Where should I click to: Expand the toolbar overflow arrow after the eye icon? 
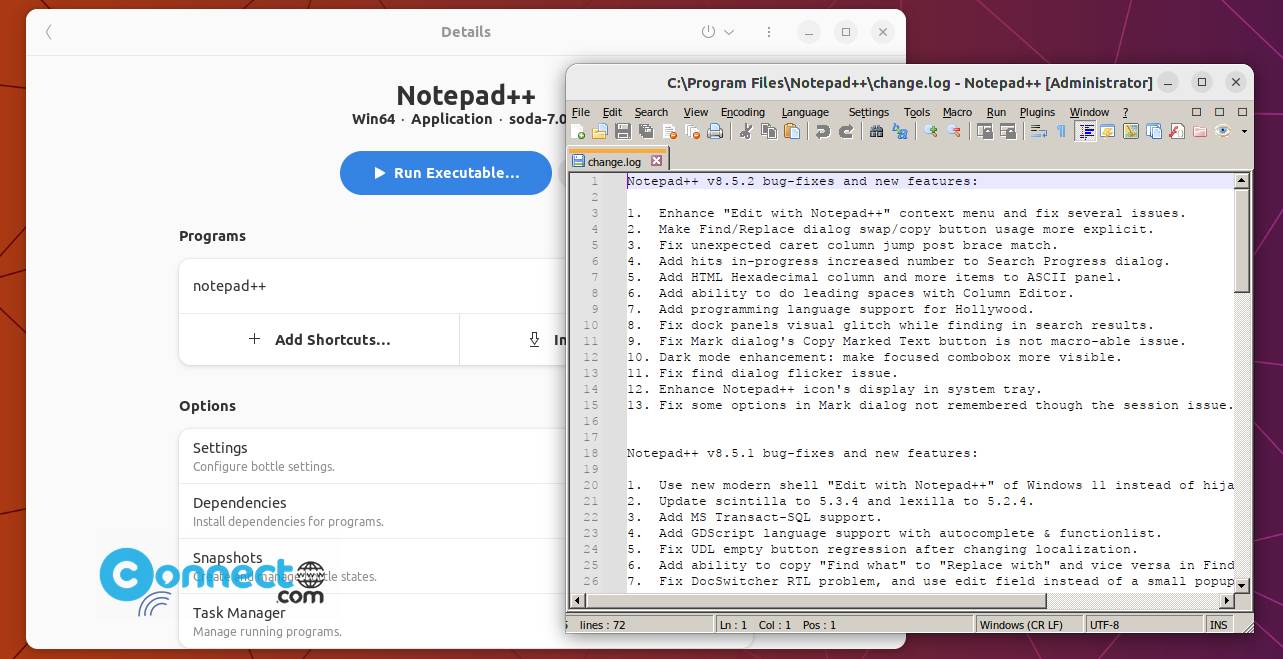[x=1244, y=131]
